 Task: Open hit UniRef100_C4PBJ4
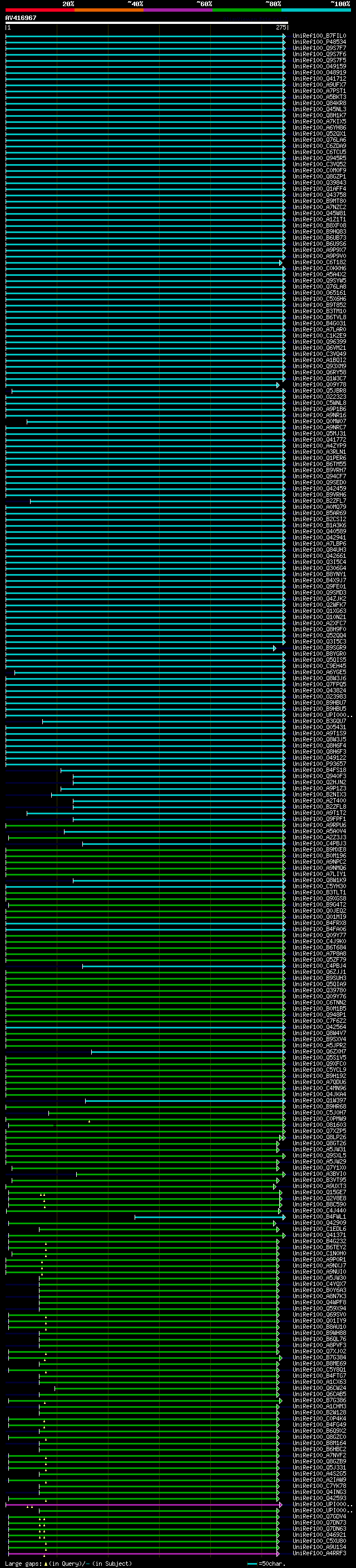coord(319,966)
